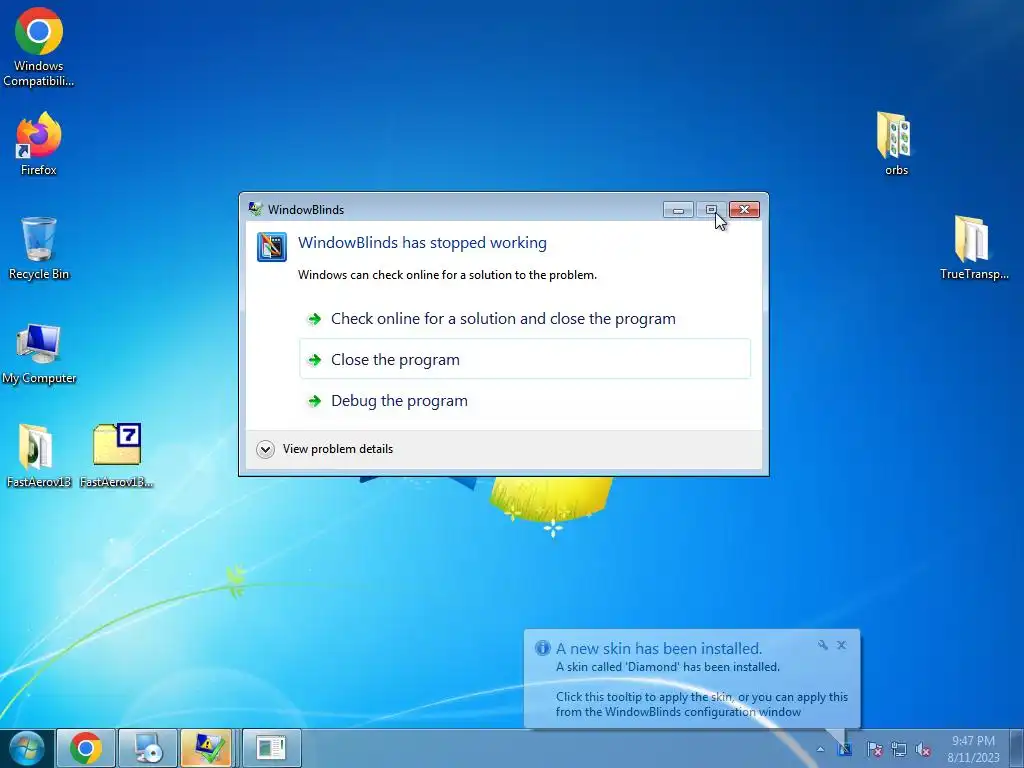Select the Firefox desktop icon
This screenshot has height=768, width=1024.
(x=39, y=143)
